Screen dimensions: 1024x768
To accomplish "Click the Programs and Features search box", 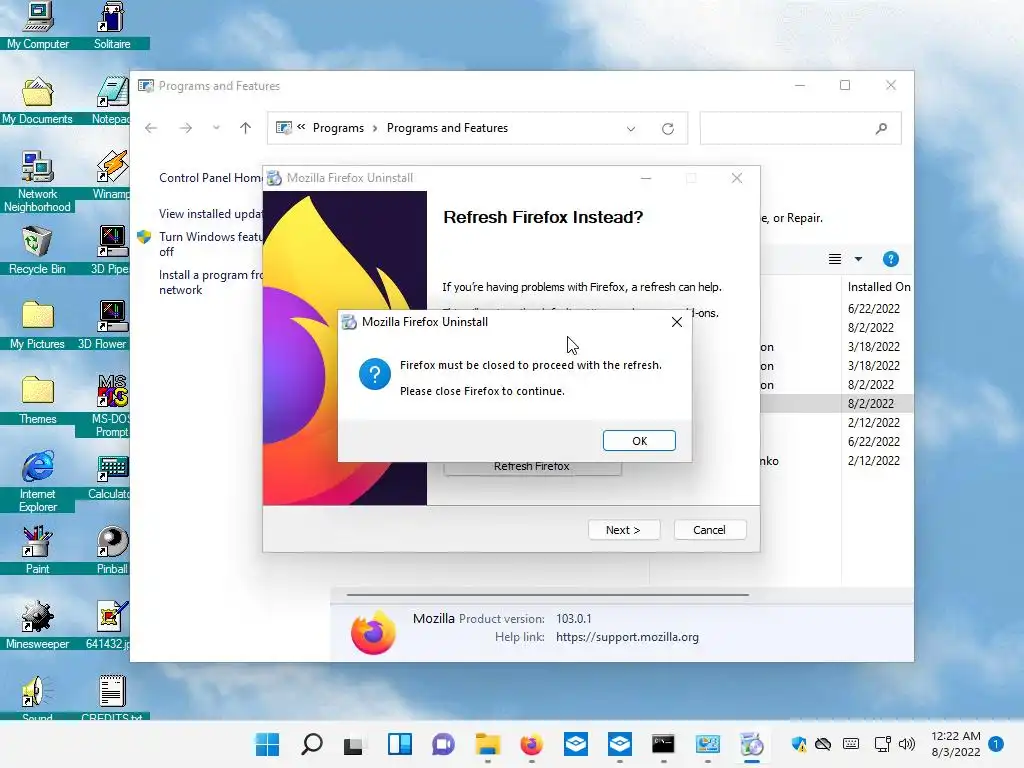I will coord(800,129).
